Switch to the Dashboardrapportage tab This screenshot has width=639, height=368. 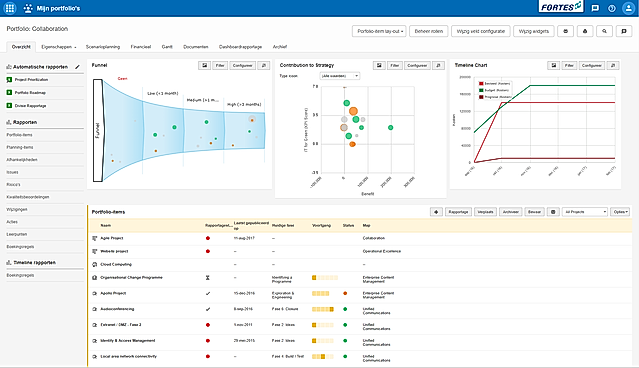(x=240, y=47)
